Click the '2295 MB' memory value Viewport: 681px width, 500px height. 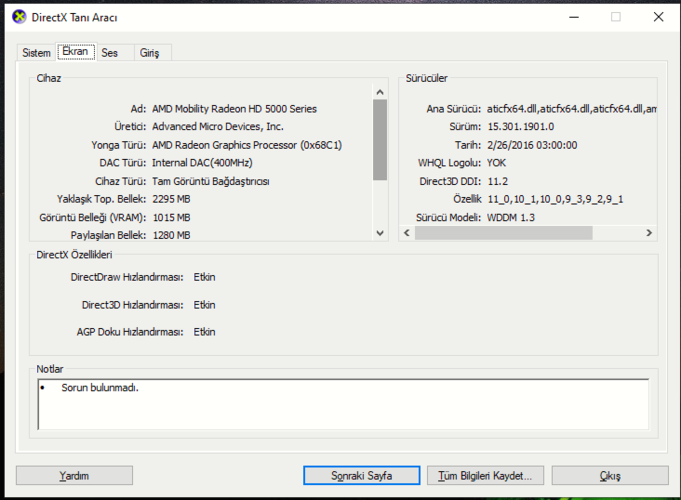(172, 199)
